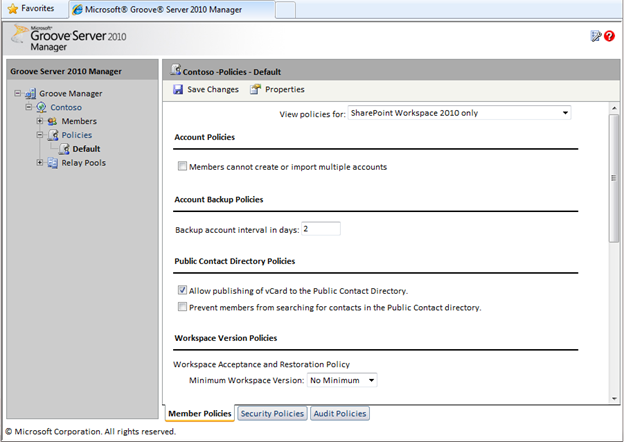Click the edit page icon beside Help

pos(595,36)
